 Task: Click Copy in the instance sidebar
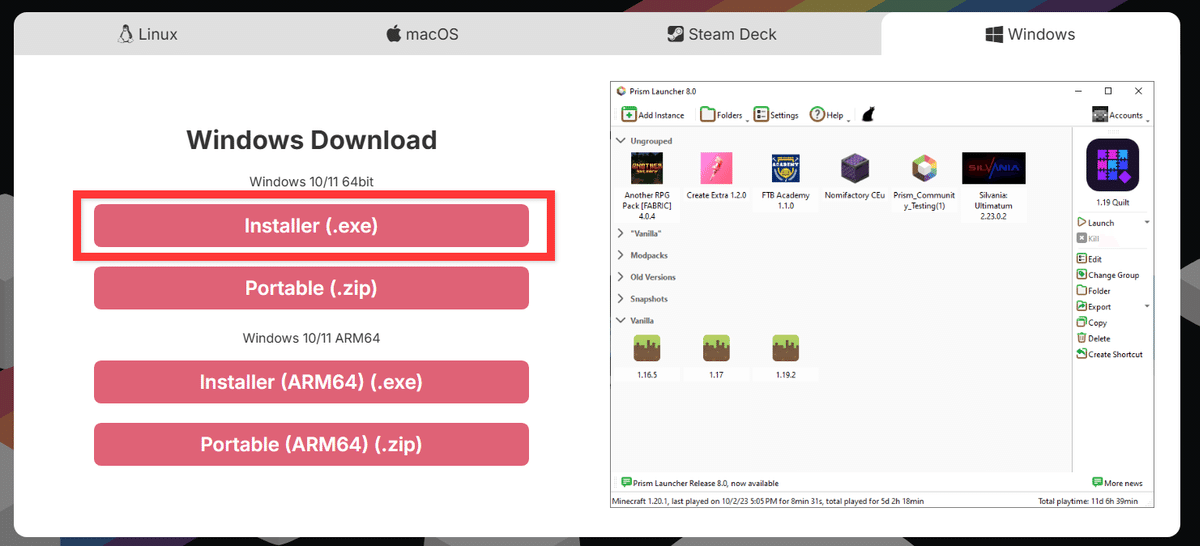click(x=1092, y=323)
